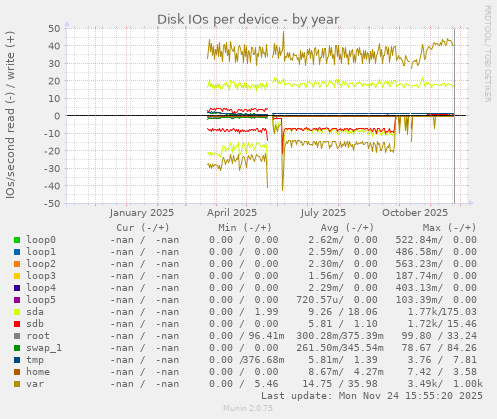The width and height of the screenshot is (497, 419).
Task: Click var average value '14.75 / 35.98'
Action: [340, 384]
